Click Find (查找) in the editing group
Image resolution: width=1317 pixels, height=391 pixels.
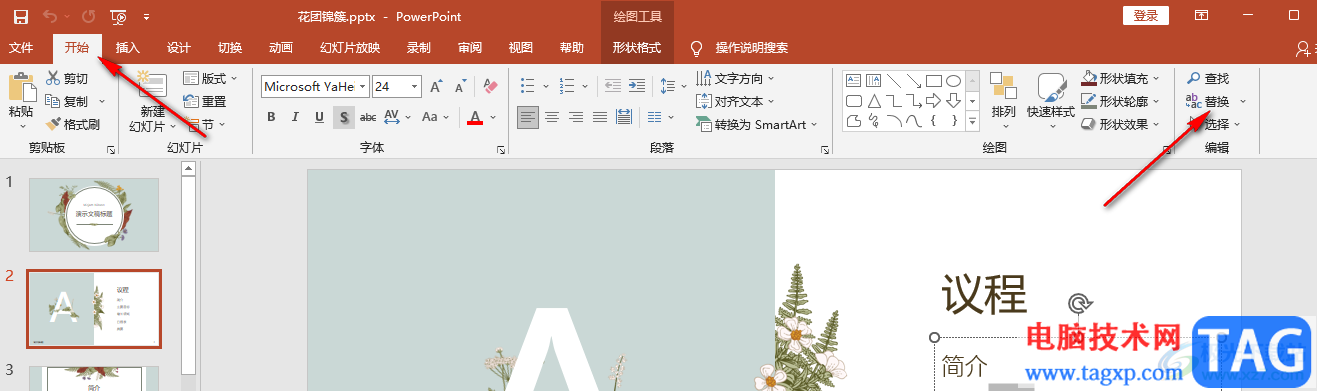(x=1208, y=78)
